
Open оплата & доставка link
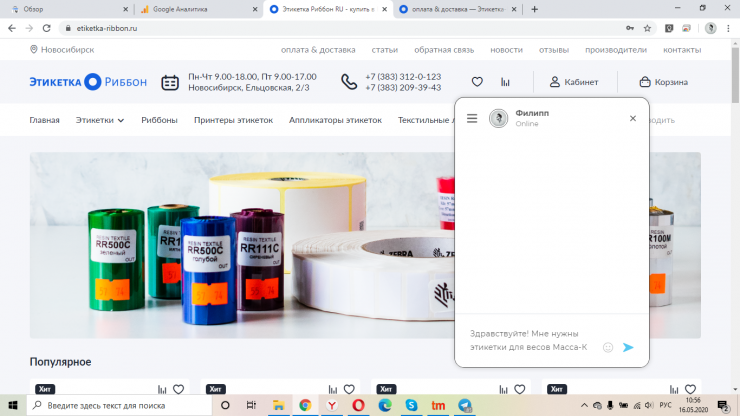pyautogui.click(x=318, y=50)
